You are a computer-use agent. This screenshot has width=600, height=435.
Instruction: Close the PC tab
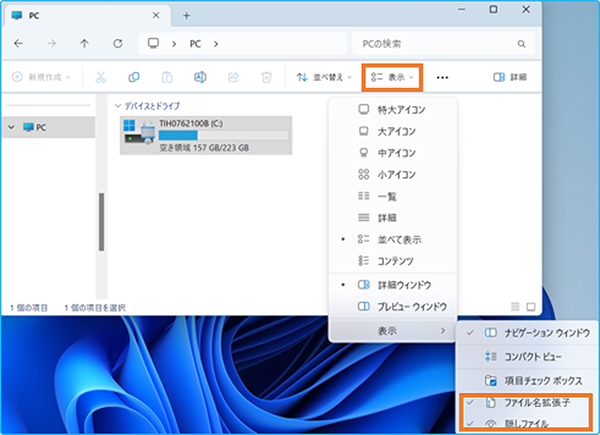(x=156, y=15)
